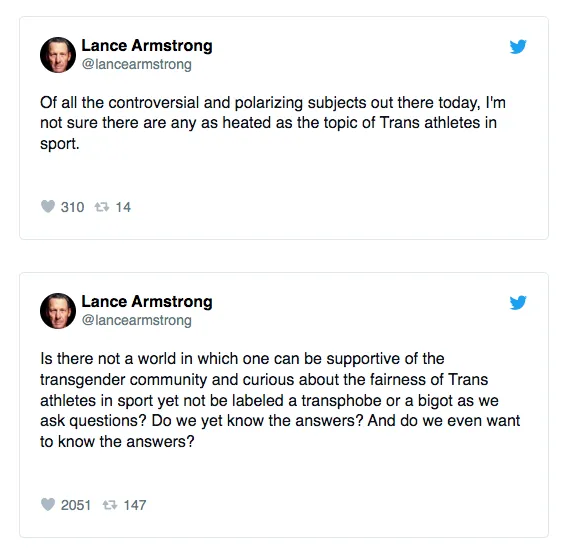Click the Twitter bird icon on first tweet
The height and width of the screenshot is (549, 571).
518,46
